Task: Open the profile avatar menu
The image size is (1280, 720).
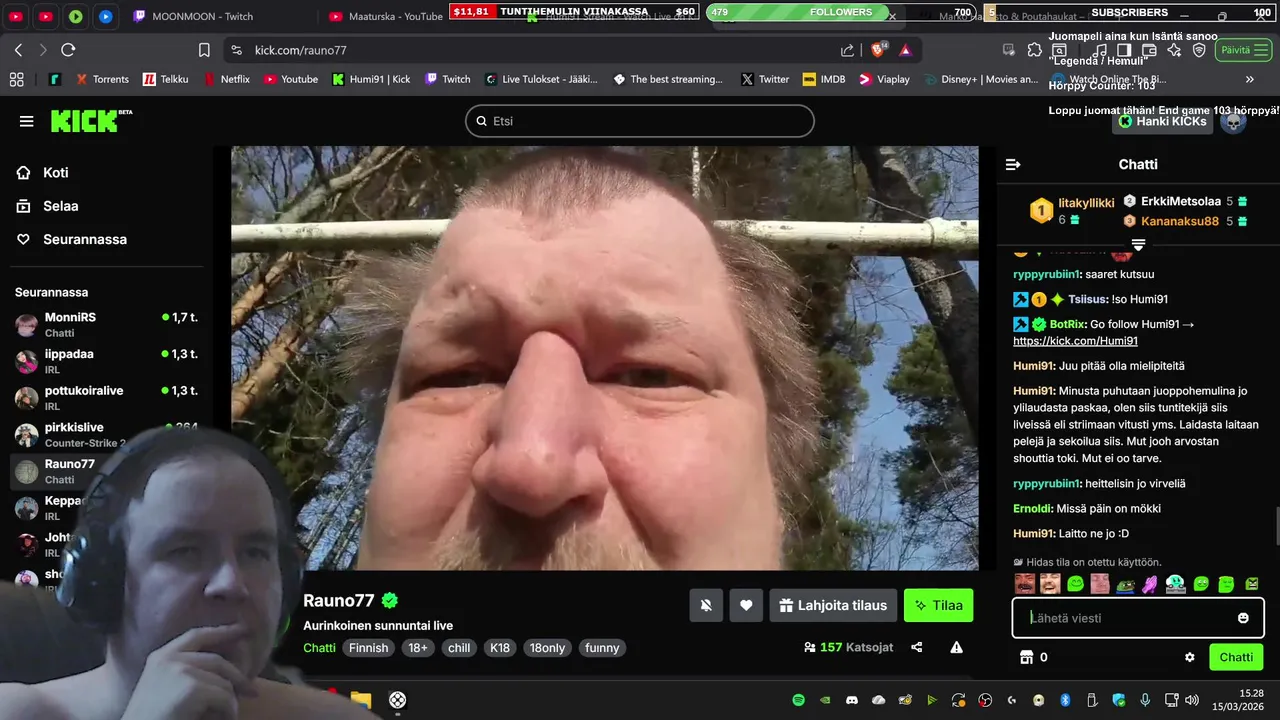Action: (1234, 121)
